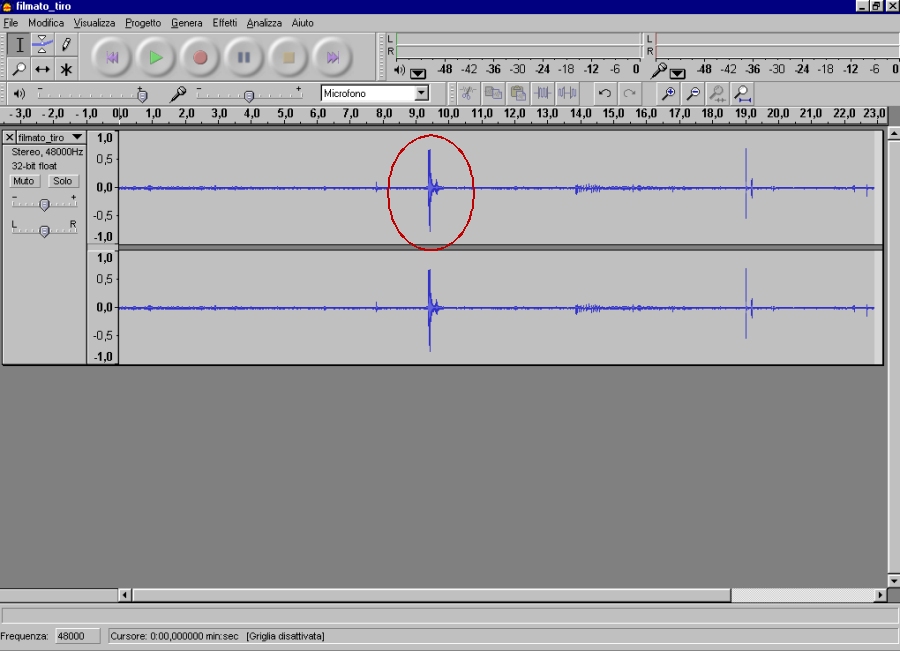Viewport: 900px width, 651px height.
Task: Select the Selection (I-beam) tool
Action: click(x=20, y=45)
